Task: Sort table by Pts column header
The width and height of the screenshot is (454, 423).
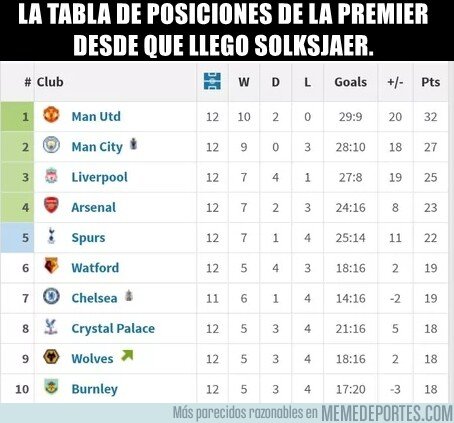Action: click(430, 82)
